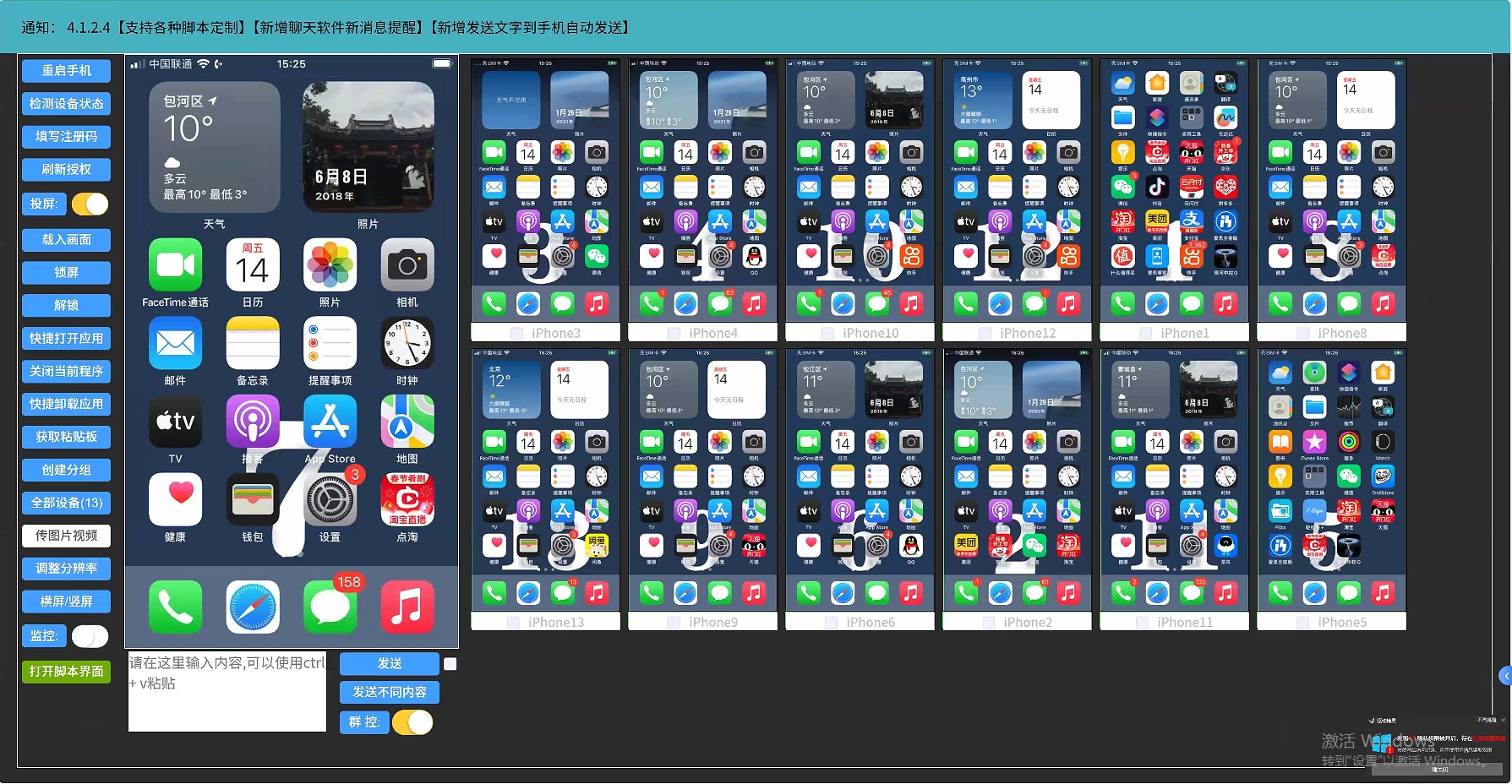1512x784 pixels.
Task: Click 获取粘贴板 button
Action: pyautogui.click(x=66, y=437)
